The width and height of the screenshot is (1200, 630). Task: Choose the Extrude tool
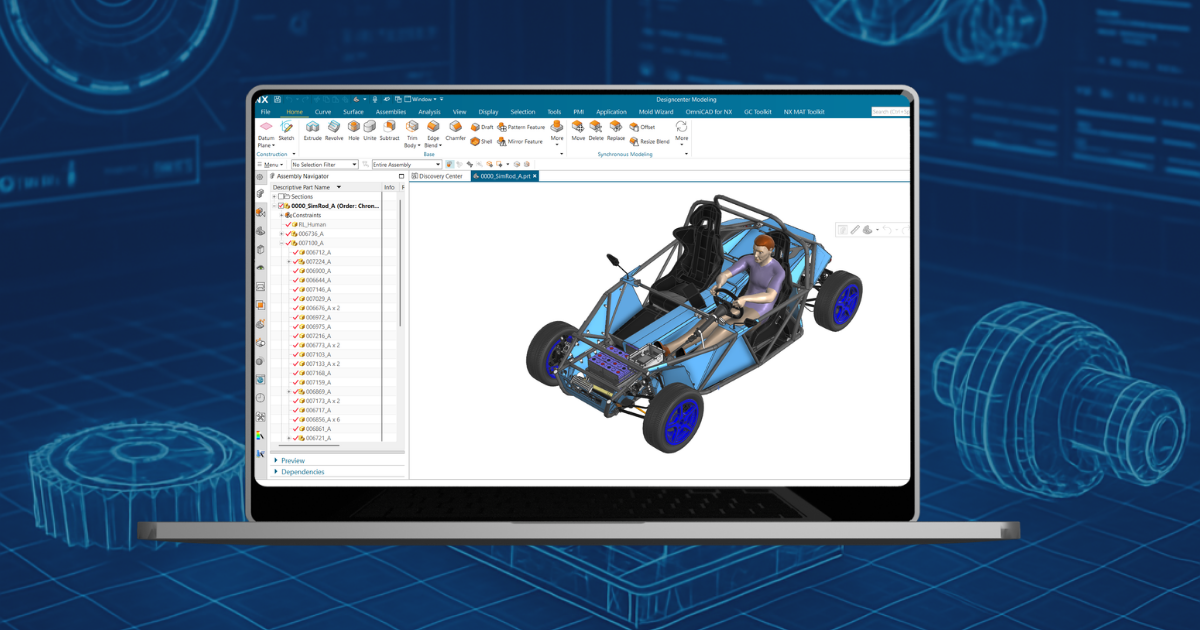[x=313, y=131]
